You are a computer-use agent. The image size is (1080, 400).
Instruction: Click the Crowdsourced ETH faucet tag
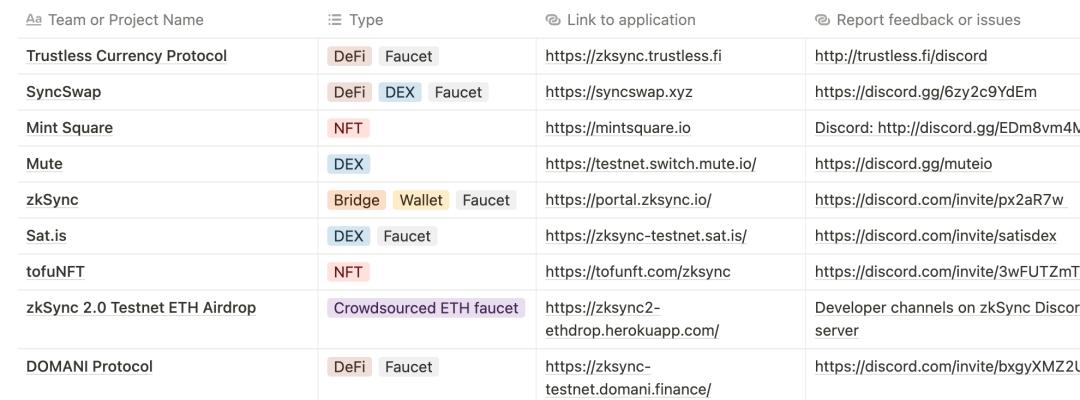426,308
